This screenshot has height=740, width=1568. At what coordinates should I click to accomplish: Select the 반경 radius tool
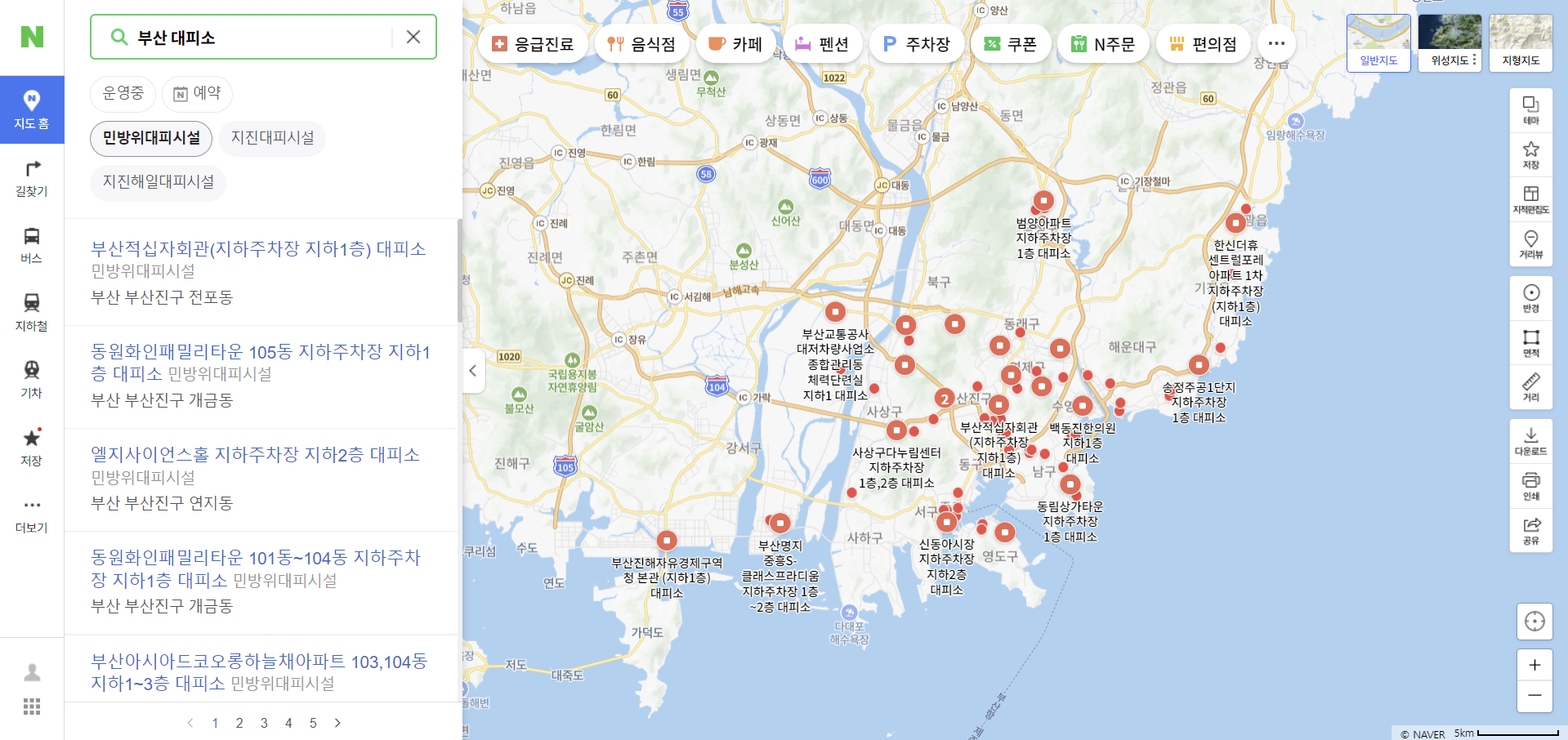click(1531, 298)
